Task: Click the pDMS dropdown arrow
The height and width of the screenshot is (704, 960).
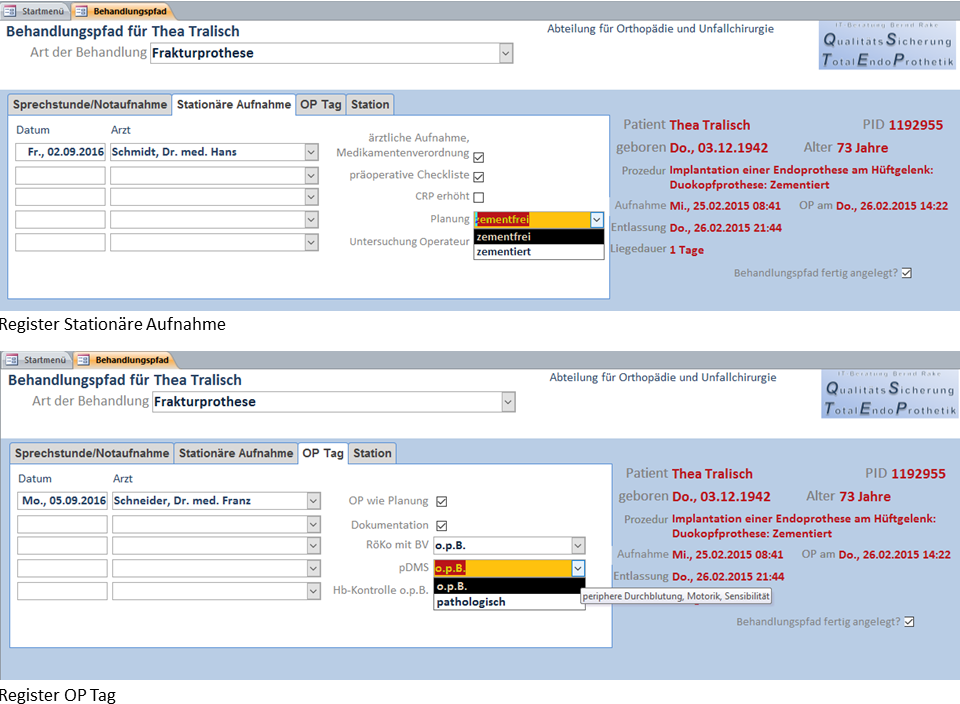Action: tap(577, 568)
